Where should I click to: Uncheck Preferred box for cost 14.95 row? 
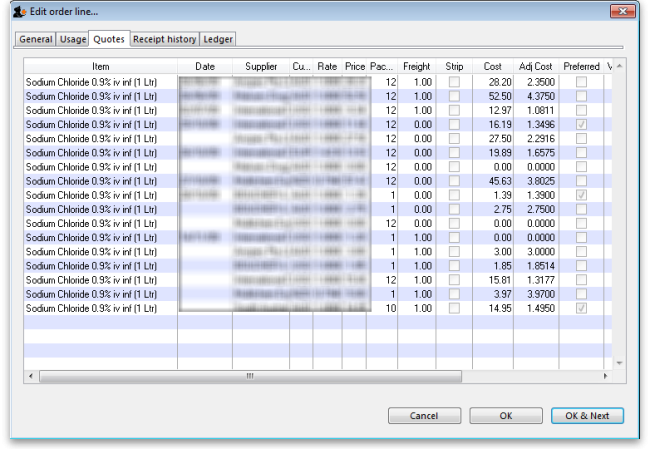pos(581,309)
